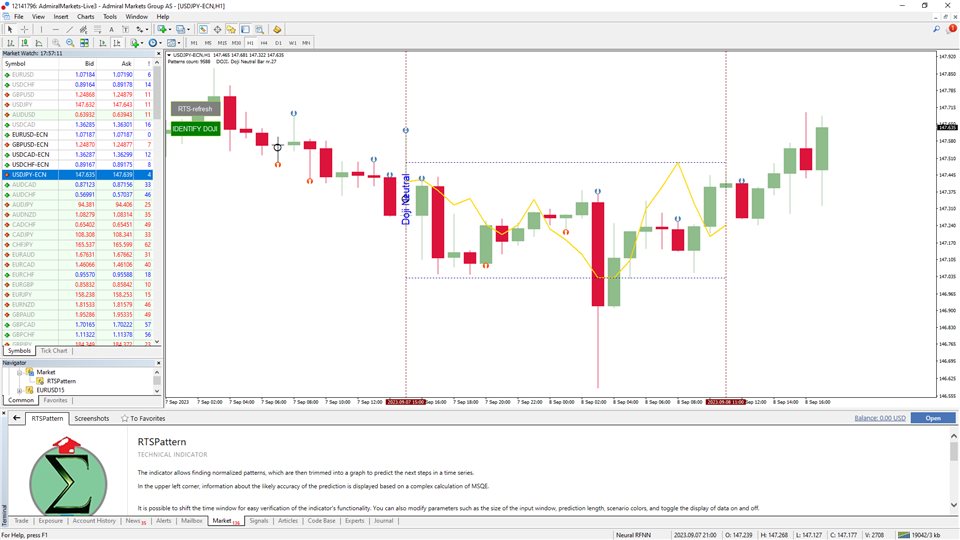Screen dimensions: 960x540
Task: Add RTSPattern To Favorites
Action: tap(143, 419)
